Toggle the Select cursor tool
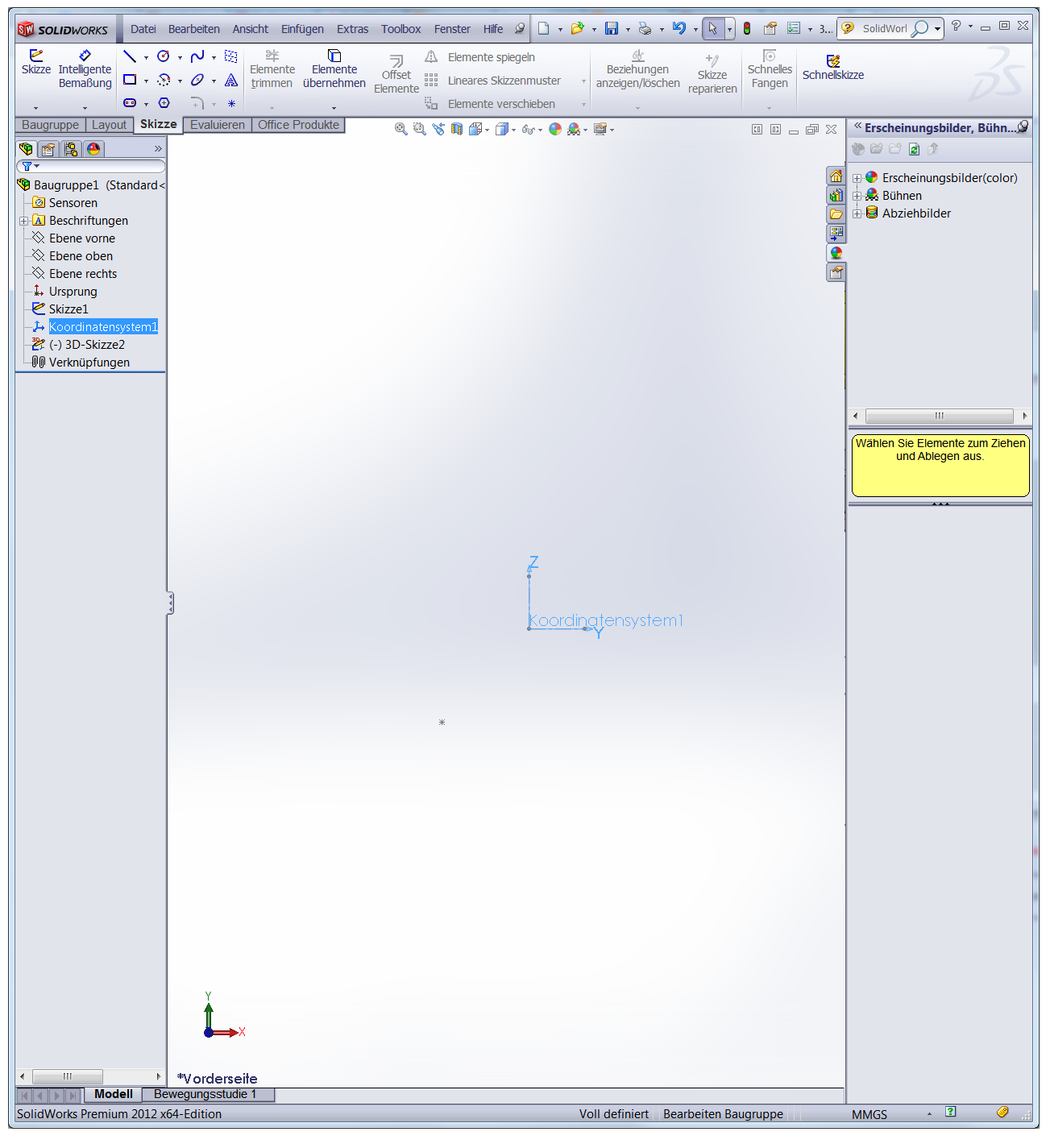This screenshot has height=1148, width=1050. (x=713, y=29)
